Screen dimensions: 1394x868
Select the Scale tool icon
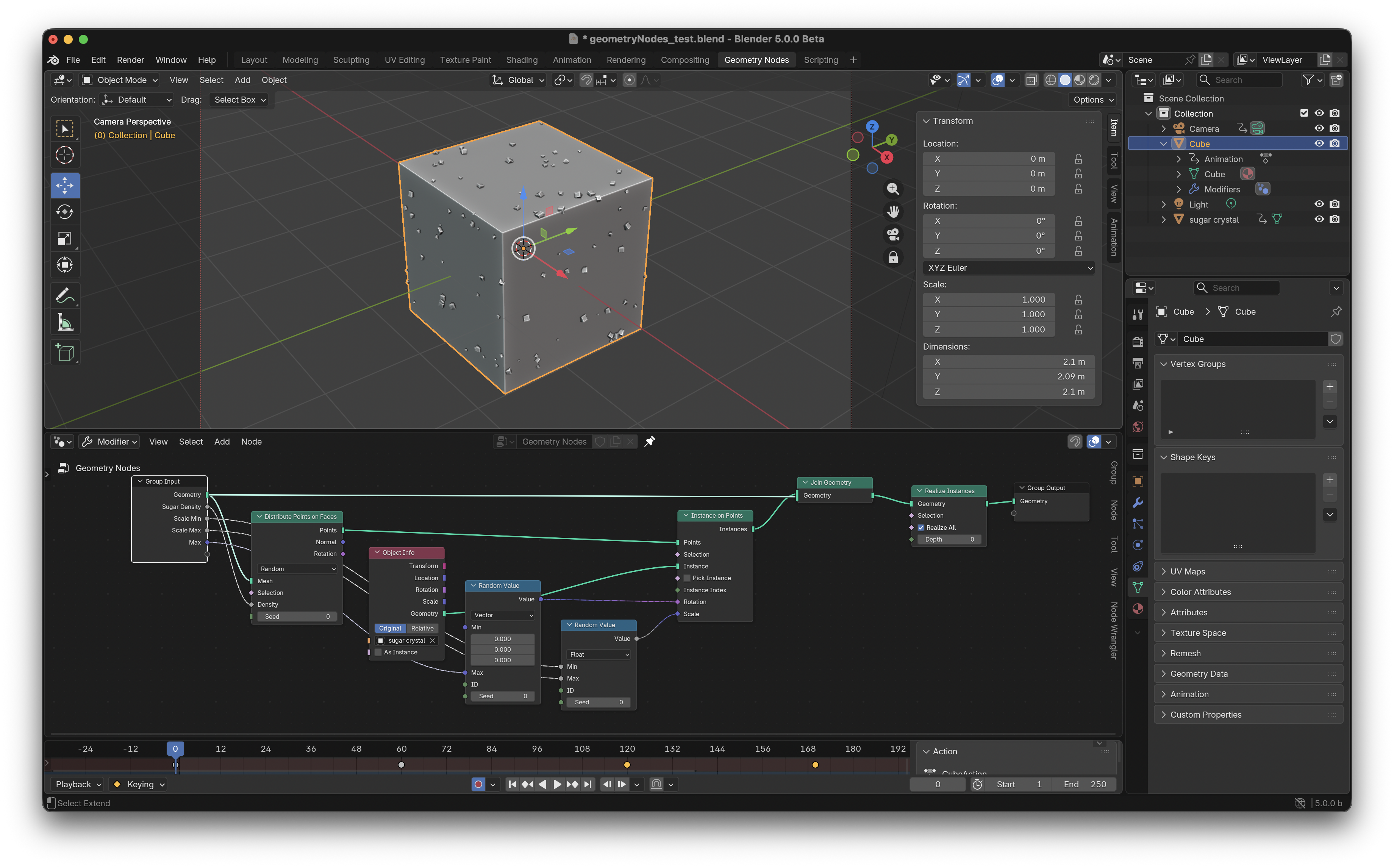tap(65, 238)
